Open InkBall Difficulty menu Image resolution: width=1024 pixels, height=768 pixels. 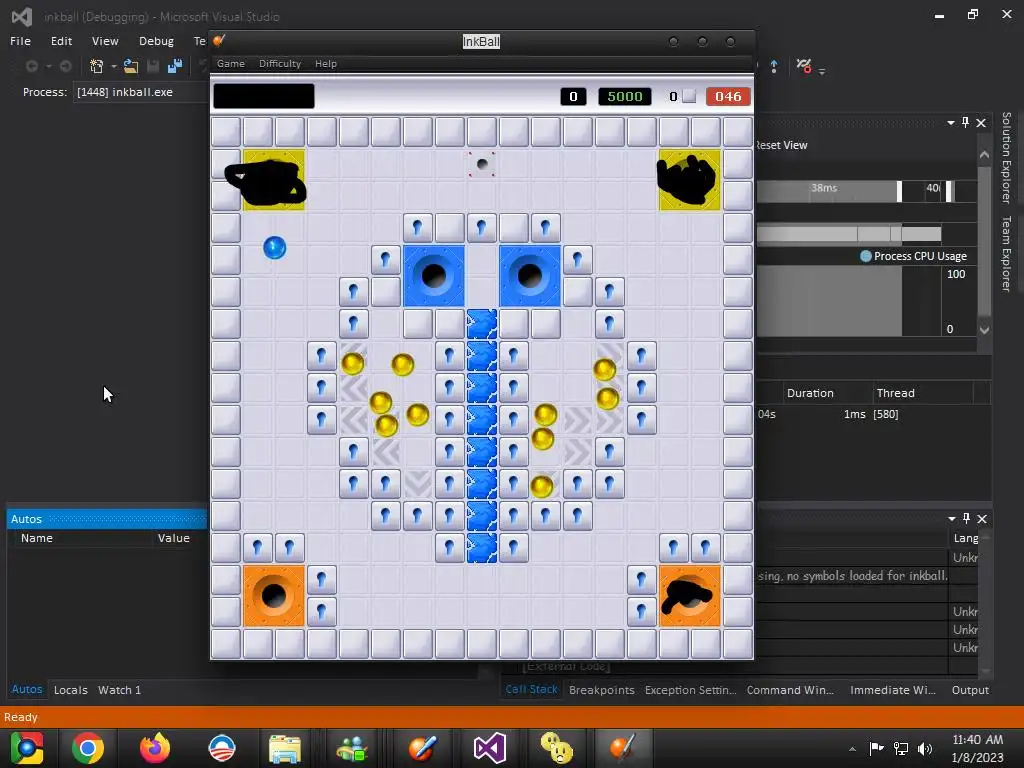tap(280, 63)
